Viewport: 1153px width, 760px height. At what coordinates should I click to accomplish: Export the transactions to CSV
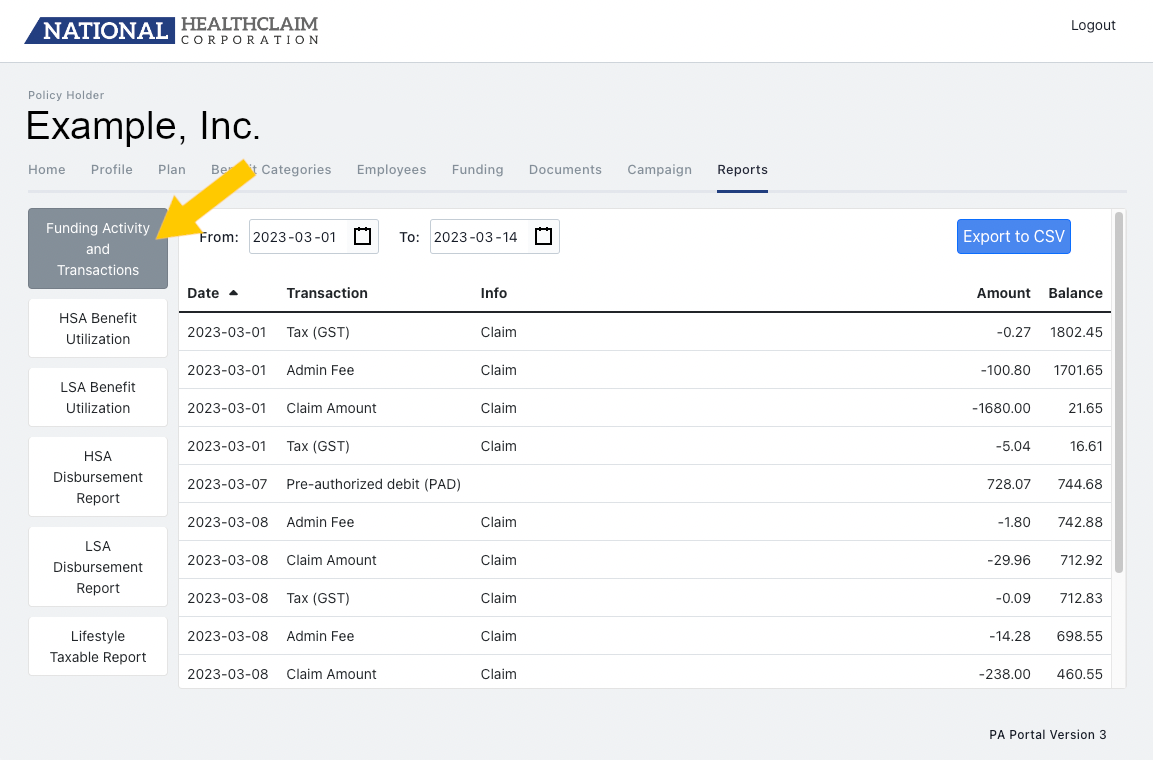click(1013, 237)
